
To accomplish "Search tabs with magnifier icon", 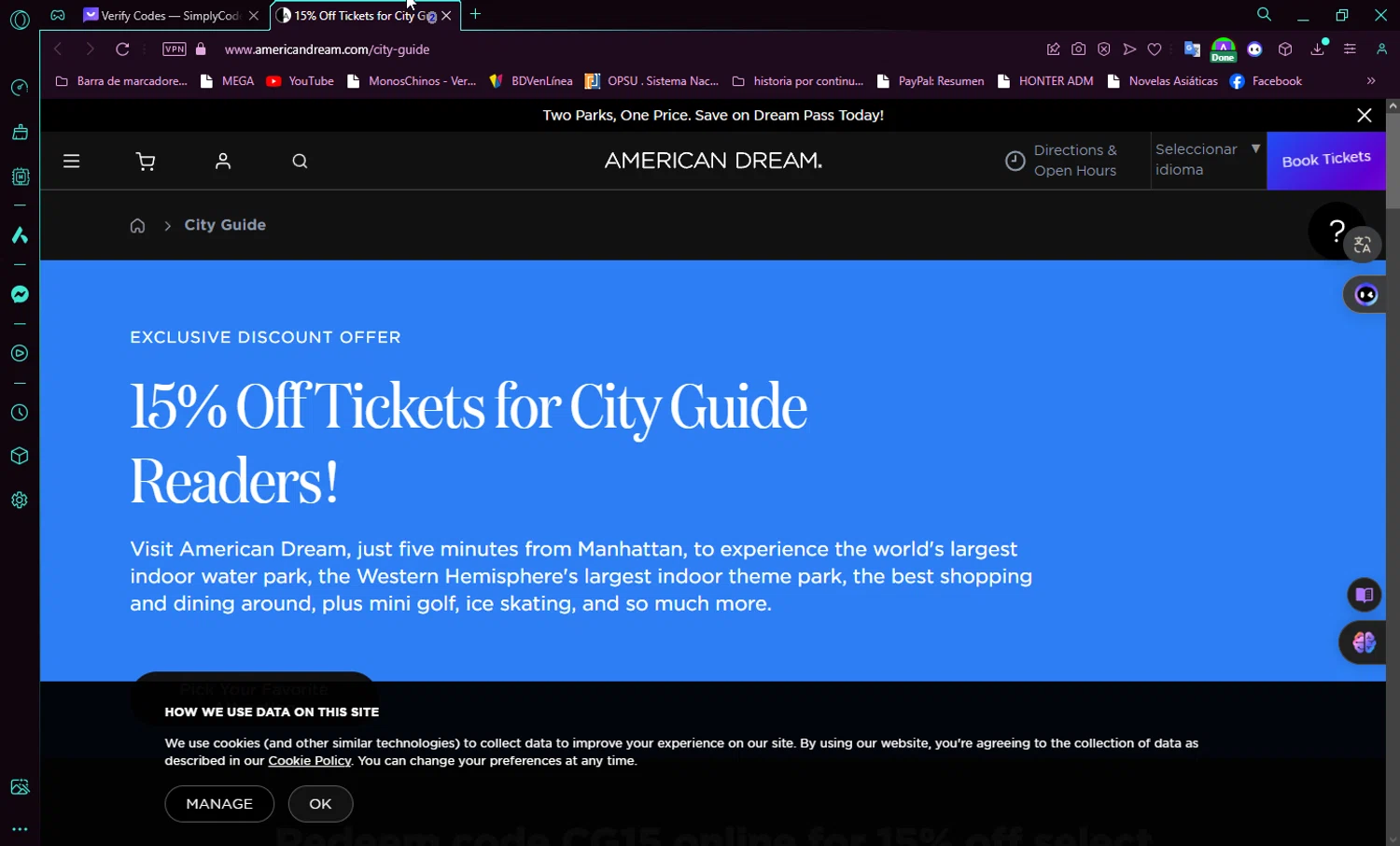I will [x=1265, y=15].
